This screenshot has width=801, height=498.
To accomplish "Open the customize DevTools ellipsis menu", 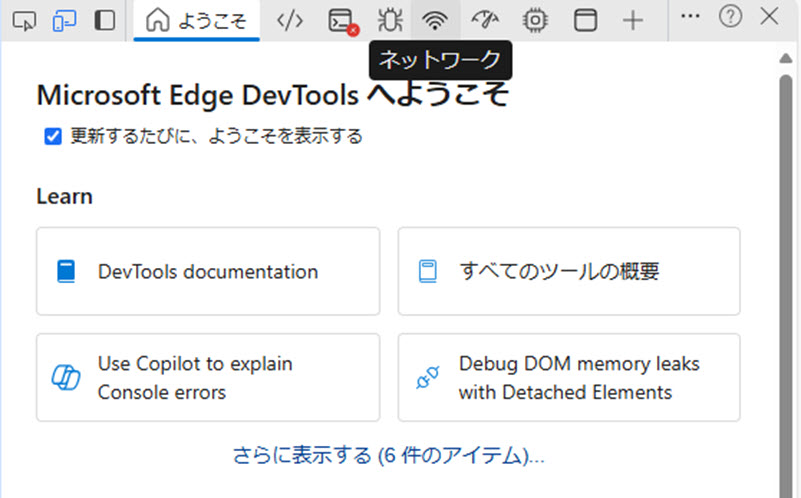I will (690, 16).
